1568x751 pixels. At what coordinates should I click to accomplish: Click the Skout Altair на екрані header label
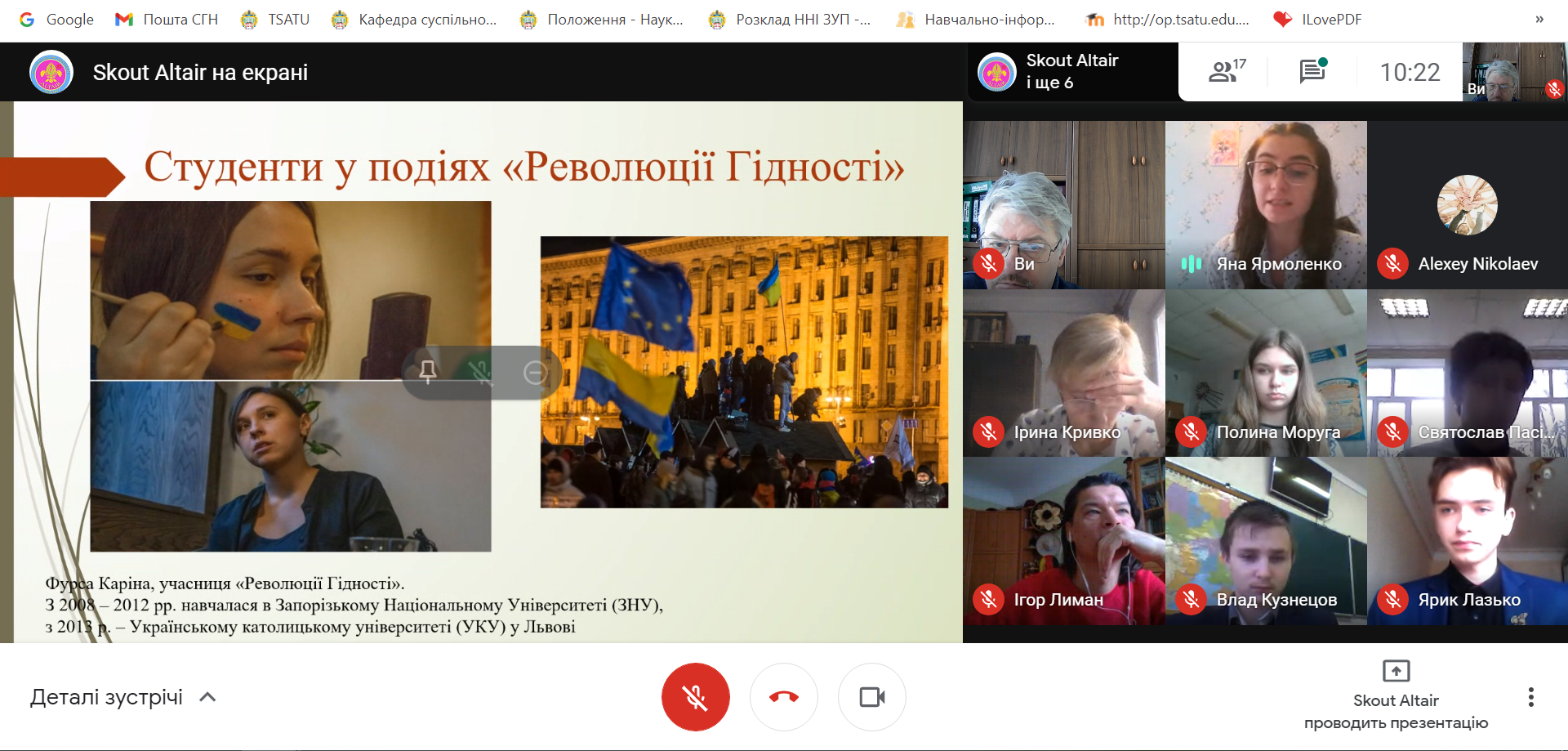pyautogui.click(x=200, y=73)
